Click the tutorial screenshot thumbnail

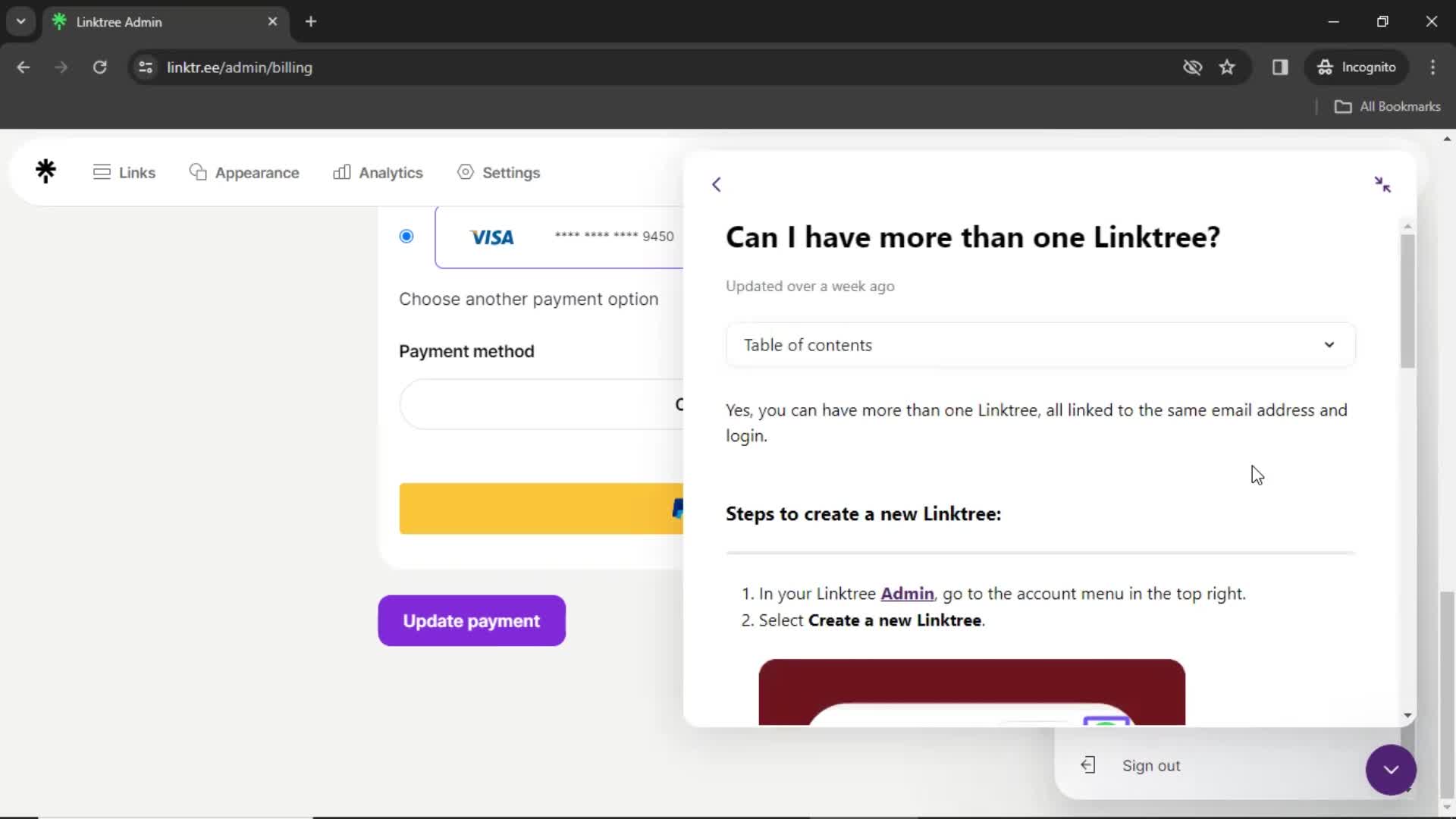pyautogui.click(x=971, y=692)
